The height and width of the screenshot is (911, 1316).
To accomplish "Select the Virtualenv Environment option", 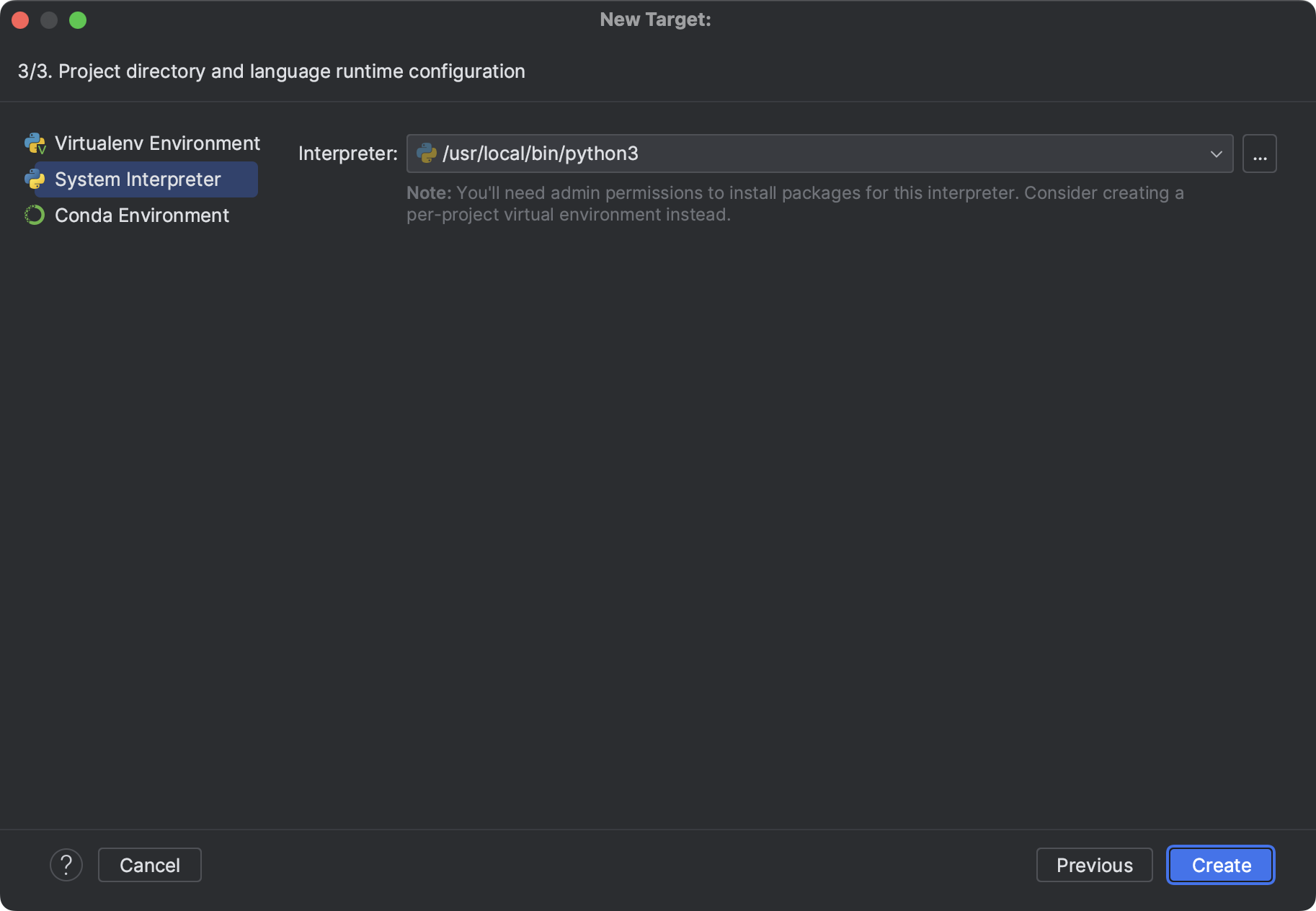I will click(x=157, y=143).
